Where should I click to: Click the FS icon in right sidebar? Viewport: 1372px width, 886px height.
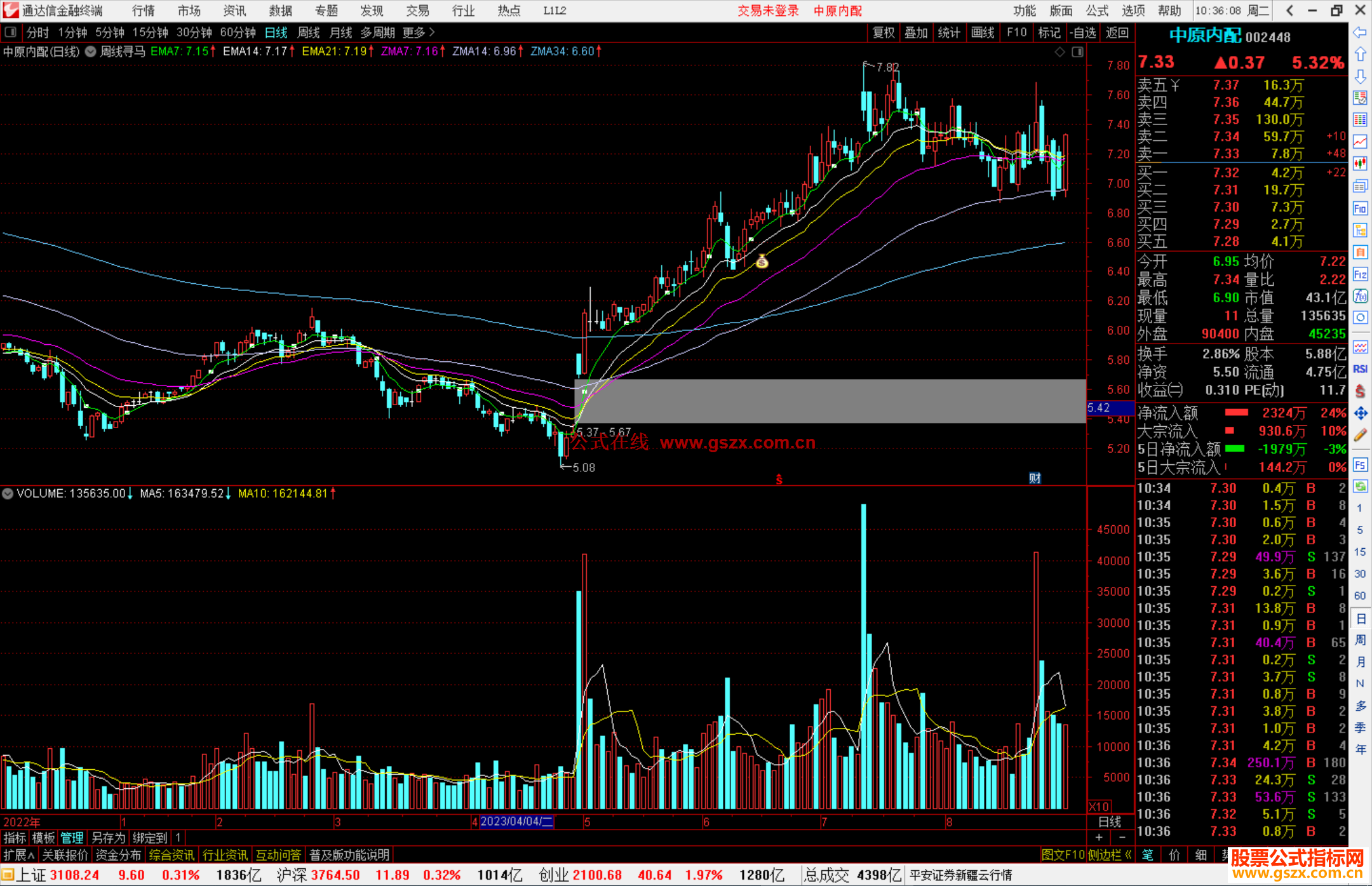[1360, 464]
